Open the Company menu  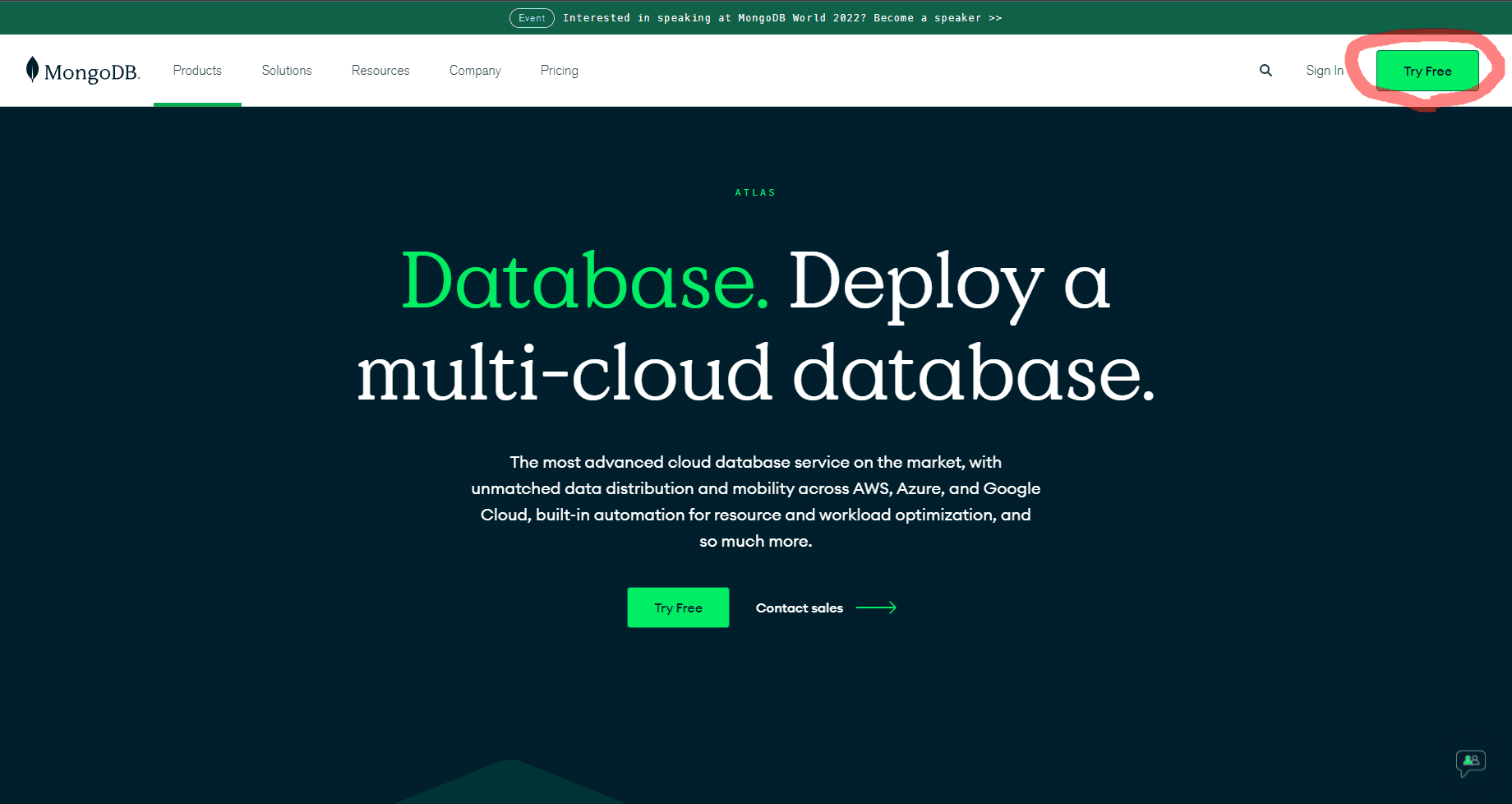click(475, 71)
